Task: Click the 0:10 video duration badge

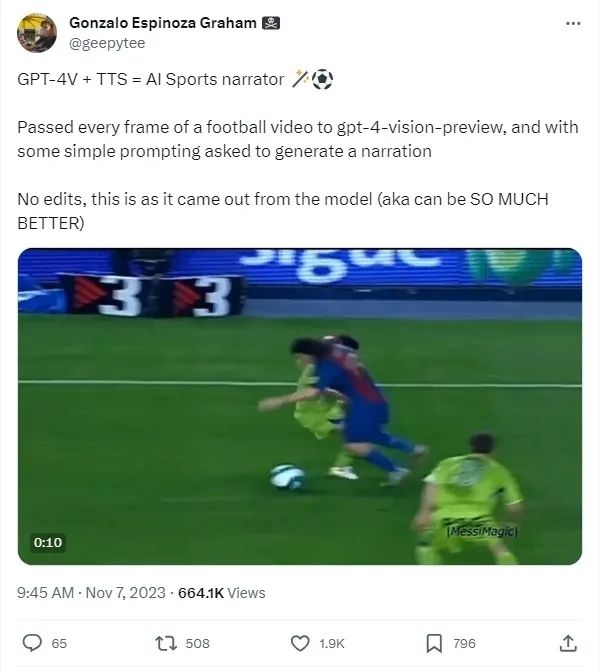Action: (x=48, y=542)
